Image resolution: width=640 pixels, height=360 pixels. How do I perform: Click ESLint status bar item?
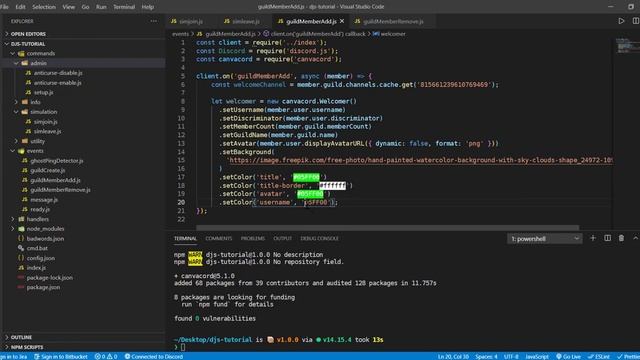(x=598, y=356)
